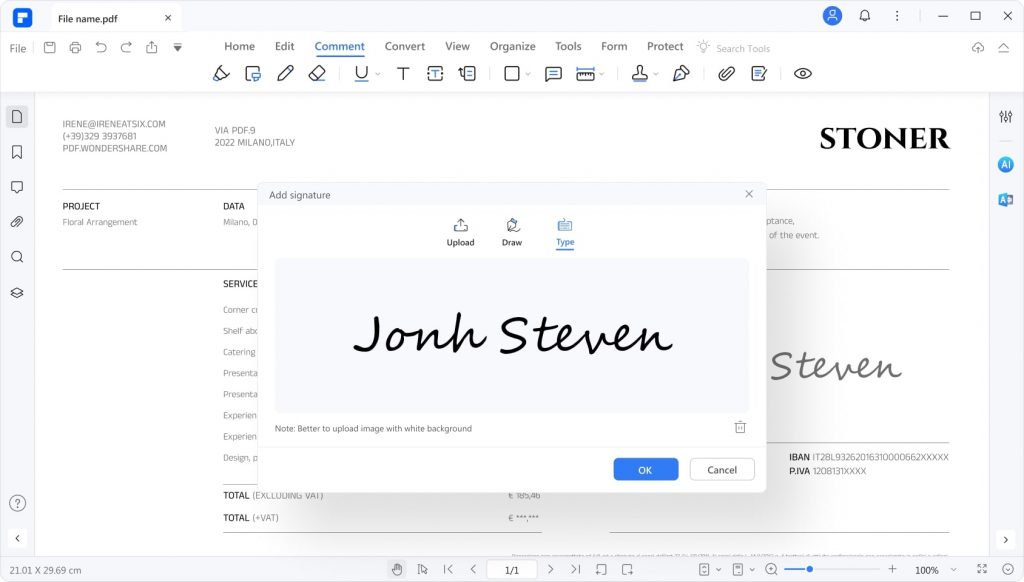This screenshot has width=1024, height=582.
Task: Select the Pencil drawing tool
Action: pyautogui.click(x=285, y=73)
